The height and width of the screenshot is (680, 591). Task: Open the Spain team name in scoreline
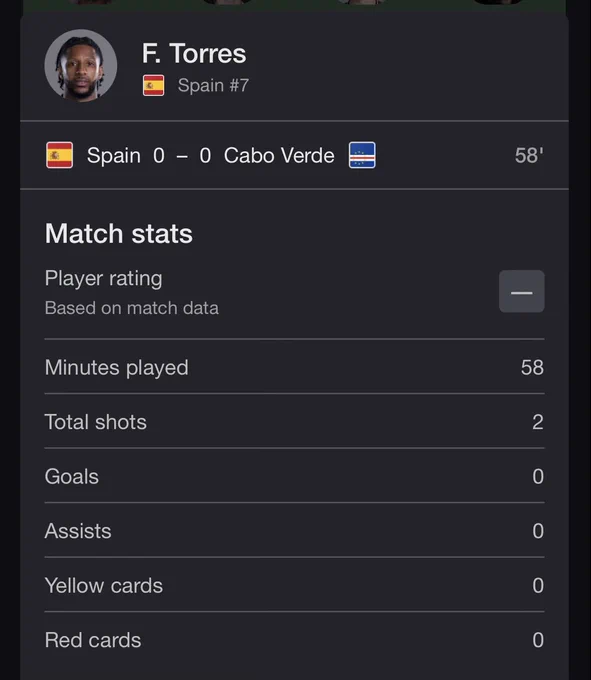pyautogui.click(x=114, y=156)
